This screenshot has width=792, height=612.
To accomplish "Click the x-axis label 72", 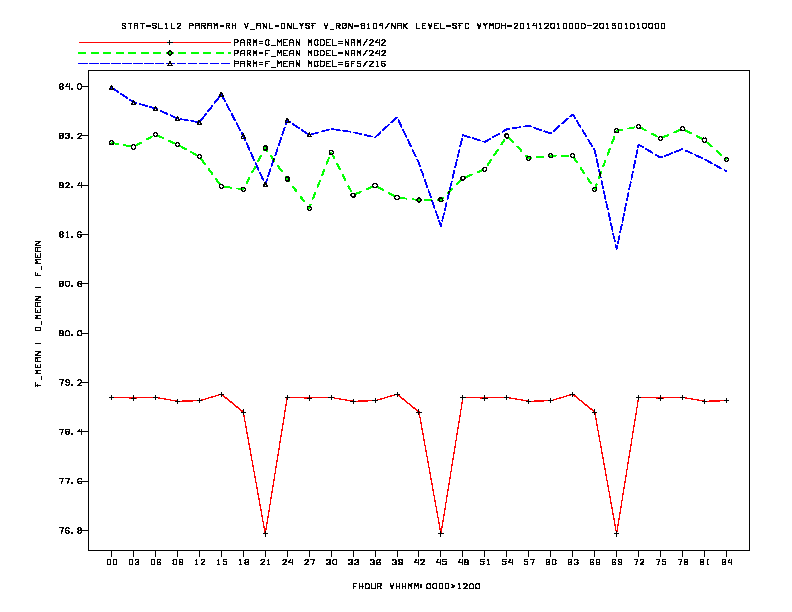I will [x=639, y=562].
